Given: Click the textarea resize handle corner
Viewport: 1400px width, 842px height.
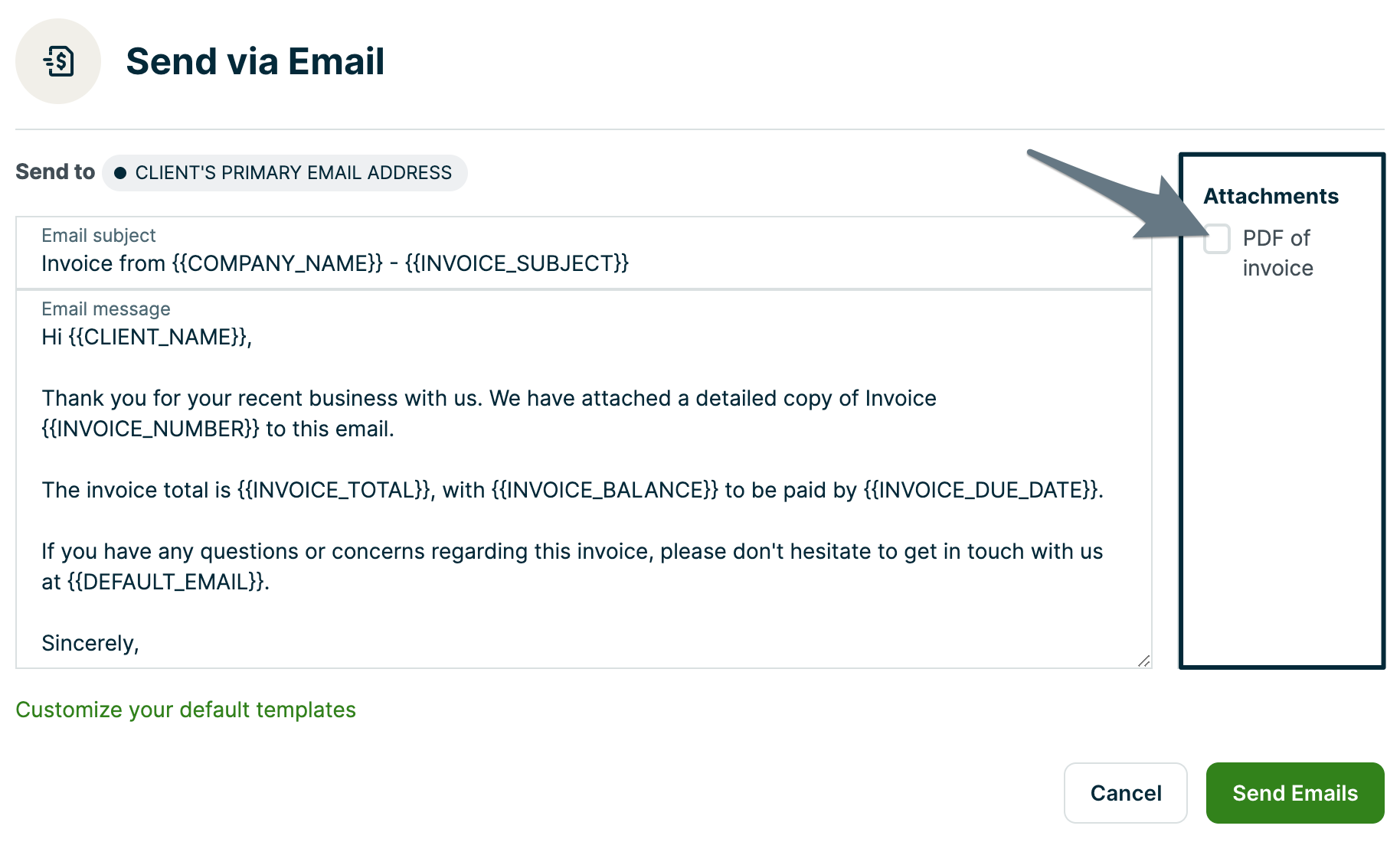Looking at the screenshot, I should pos(1143,661).
